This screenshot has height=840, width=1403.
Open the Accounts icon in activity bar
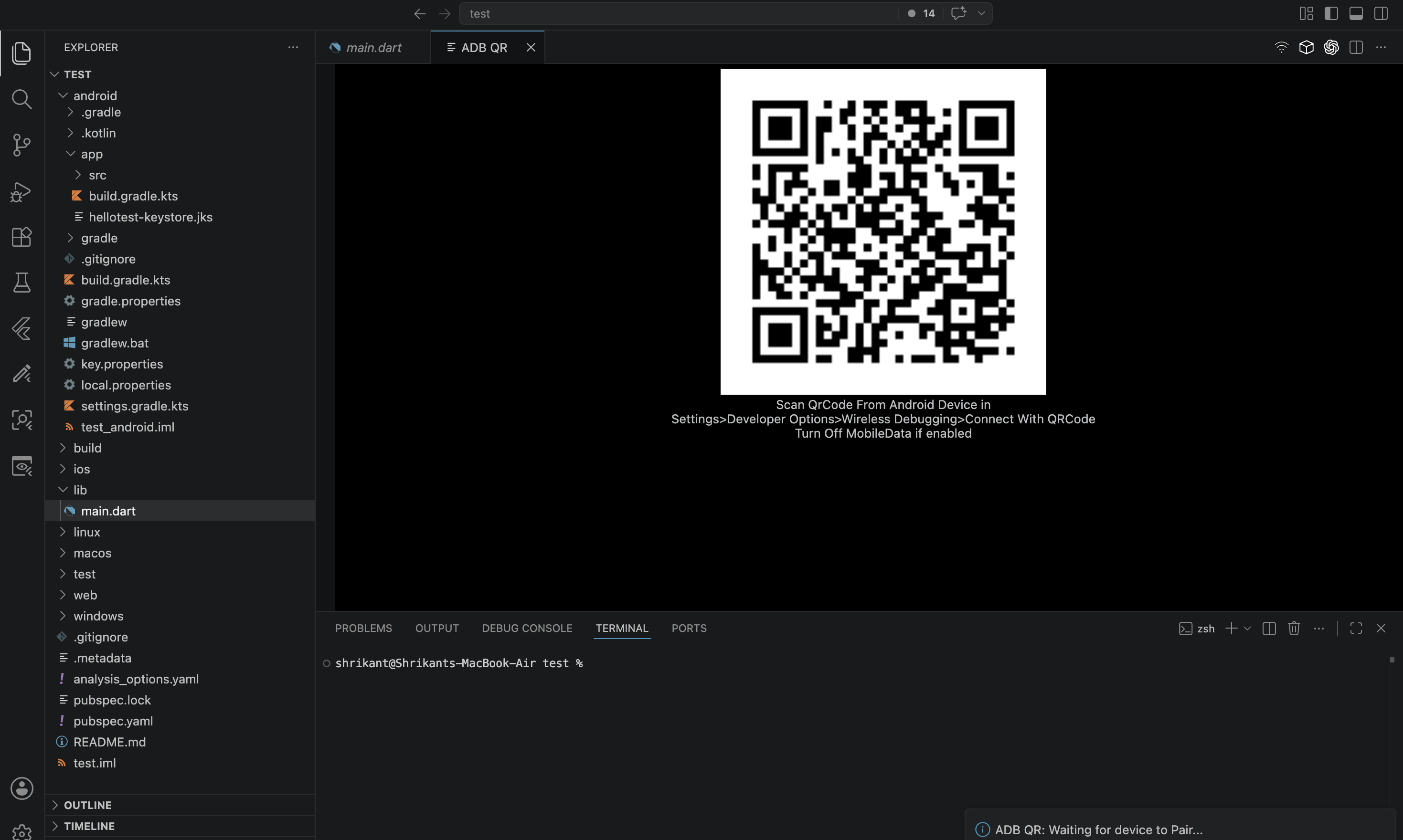click(21, 788)
